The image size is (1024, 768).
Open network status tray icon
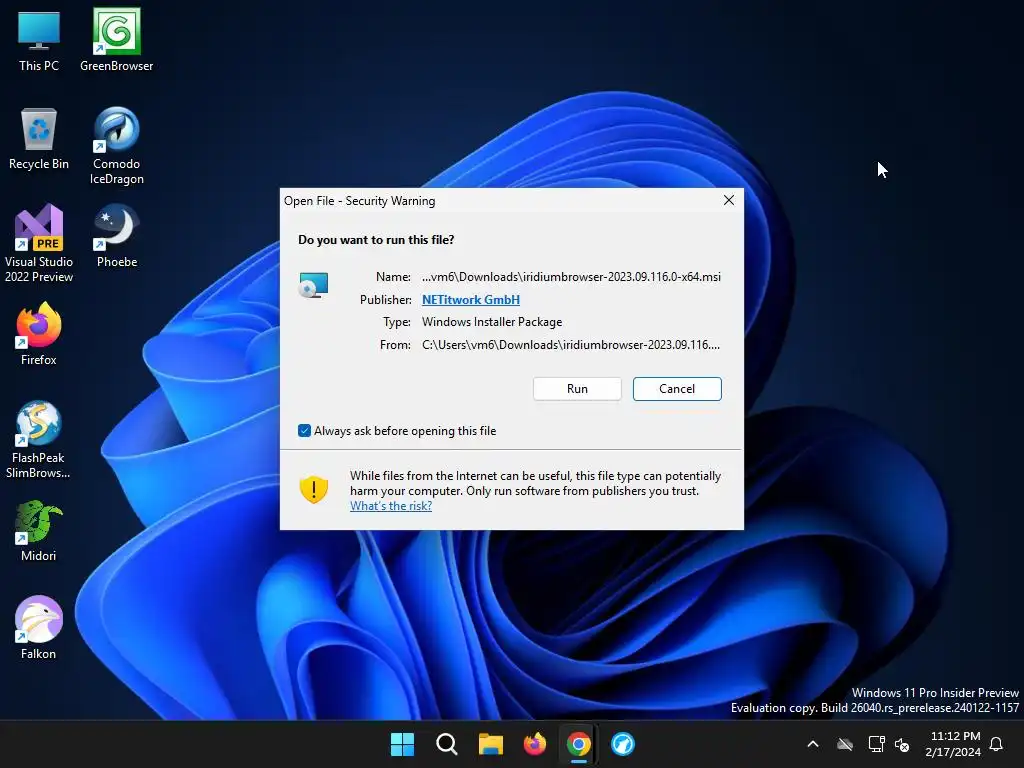pos(876,744)
